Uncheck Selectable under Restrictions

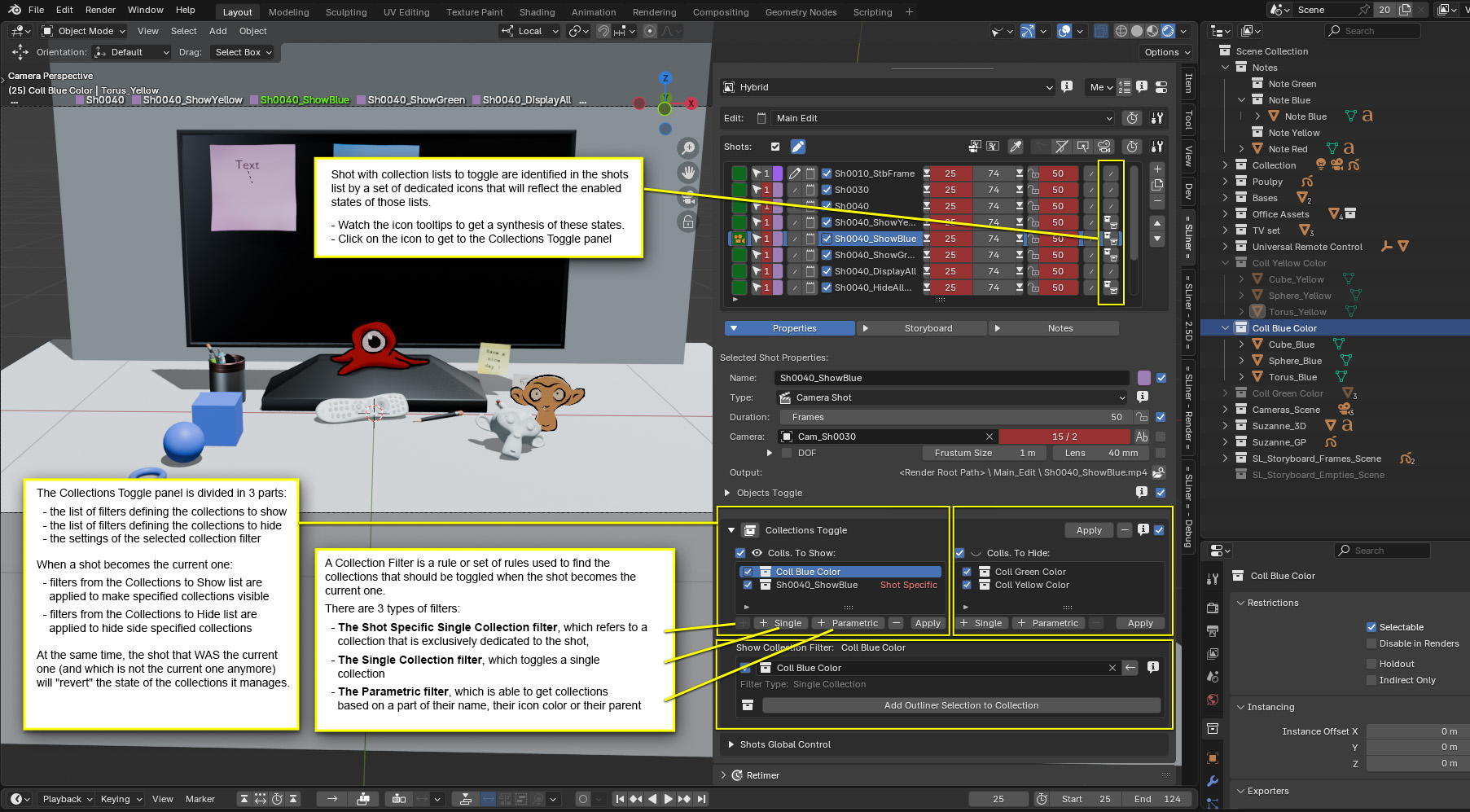tap(1371, 627)
